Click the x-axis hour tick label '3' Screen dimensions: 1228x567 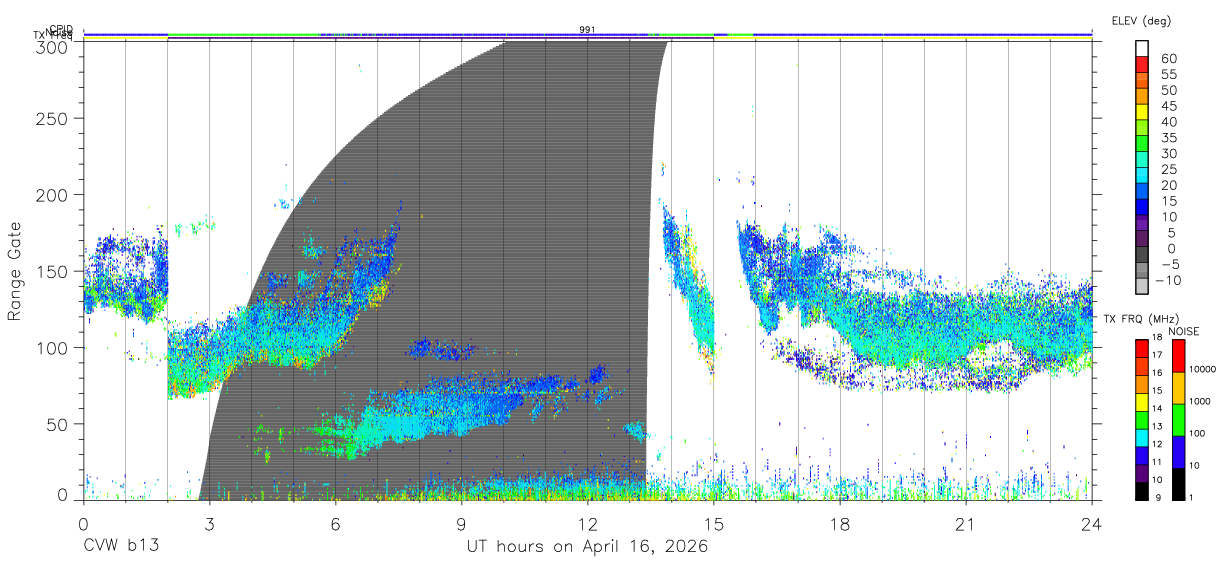209,523
